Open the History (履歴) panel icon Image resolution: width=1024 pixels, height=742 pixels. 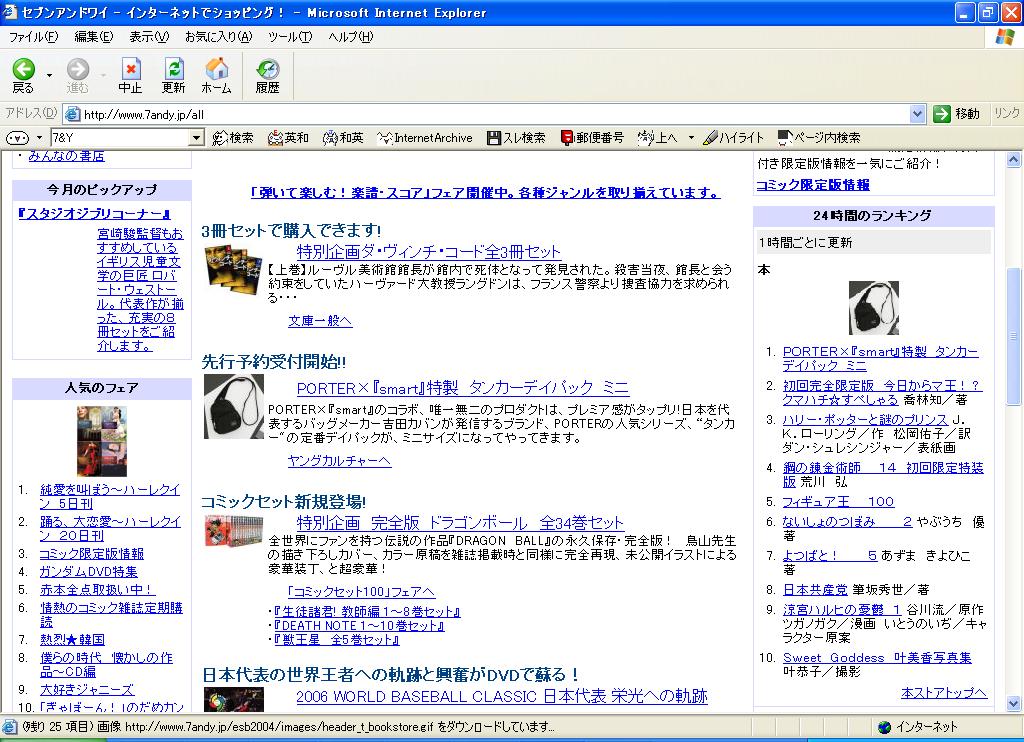click(268, 76)
